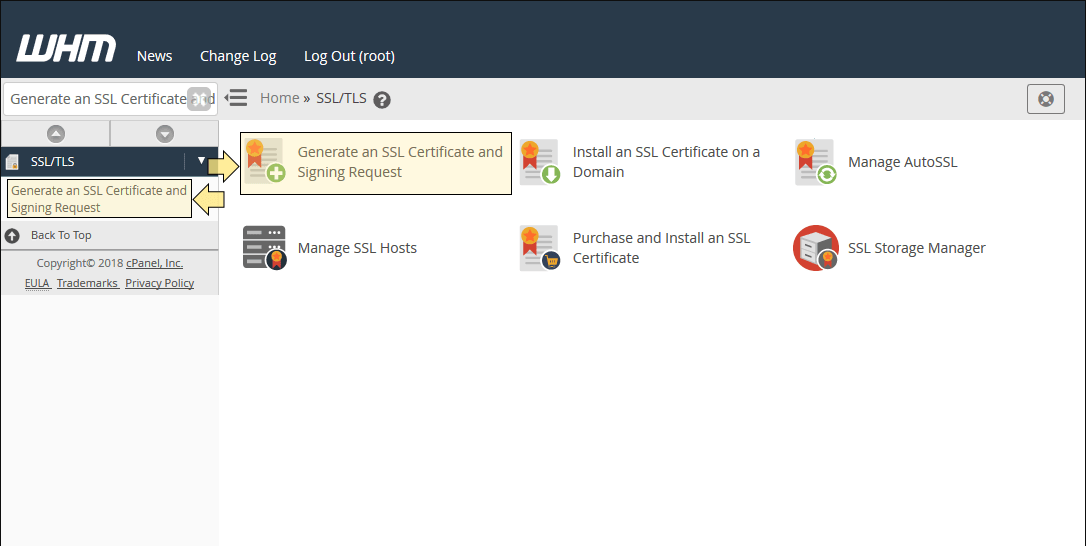Click Install an SSL Certificate icon
This screenshot has width=1086, height=546.
pos(540,161)
